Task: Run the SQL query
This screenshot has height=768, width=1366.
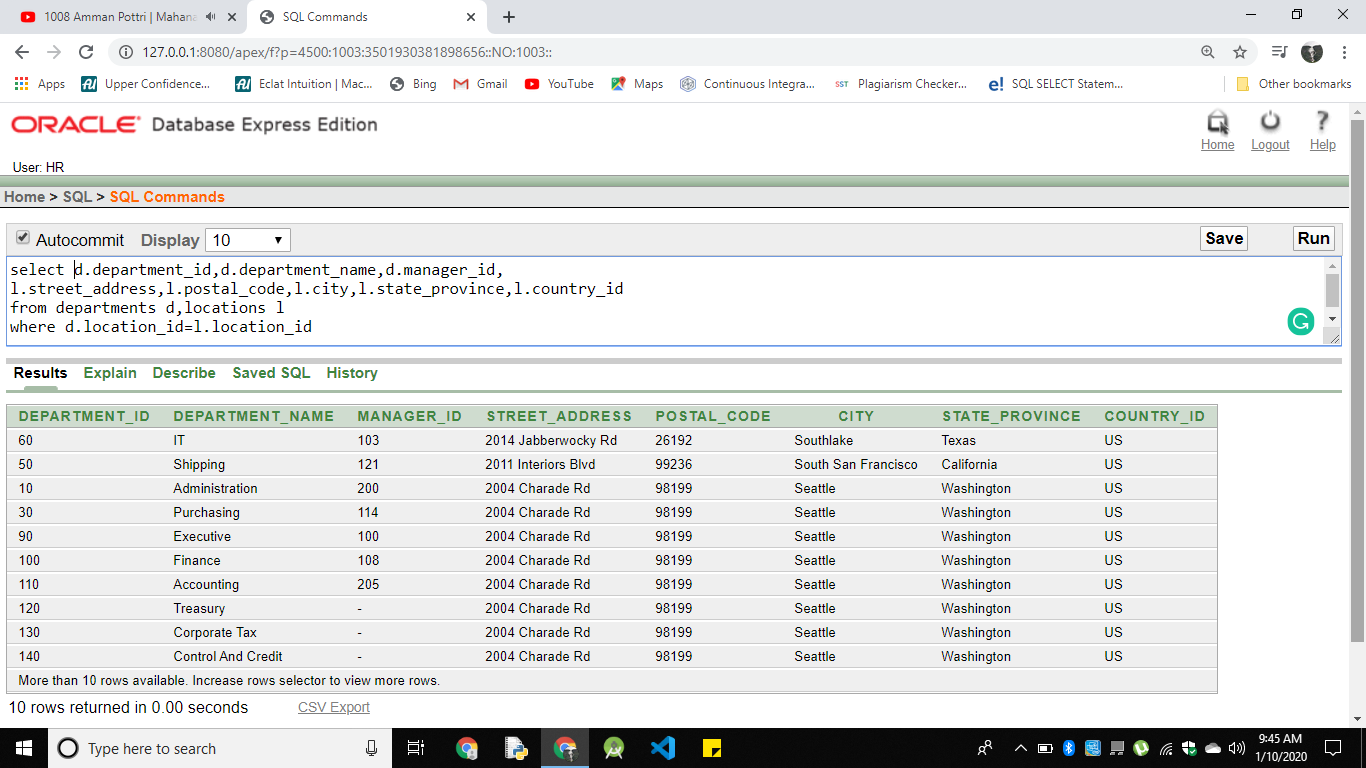Action: tap(1313, 238)
